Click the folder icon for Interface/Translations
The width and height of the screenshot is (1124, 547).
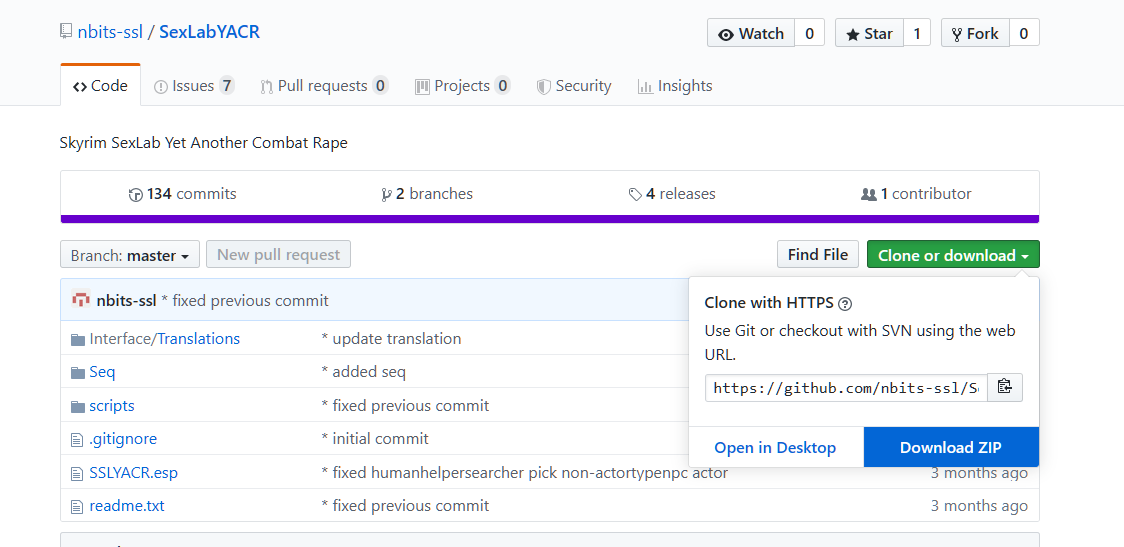(x=78, y=339)
